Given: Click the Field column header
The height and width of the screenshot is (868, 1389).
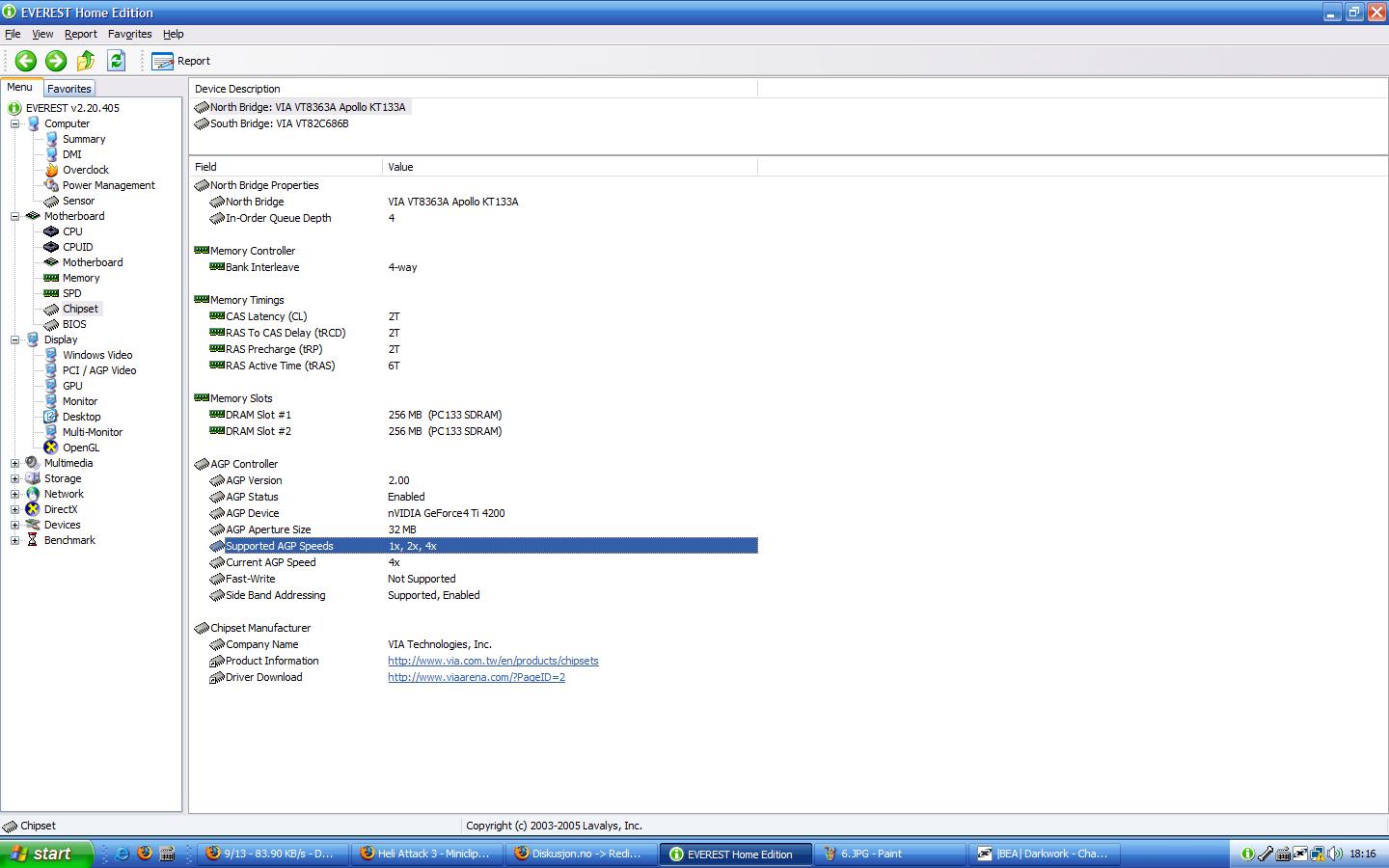Looking at the screenshot, I should coord(286,167).
